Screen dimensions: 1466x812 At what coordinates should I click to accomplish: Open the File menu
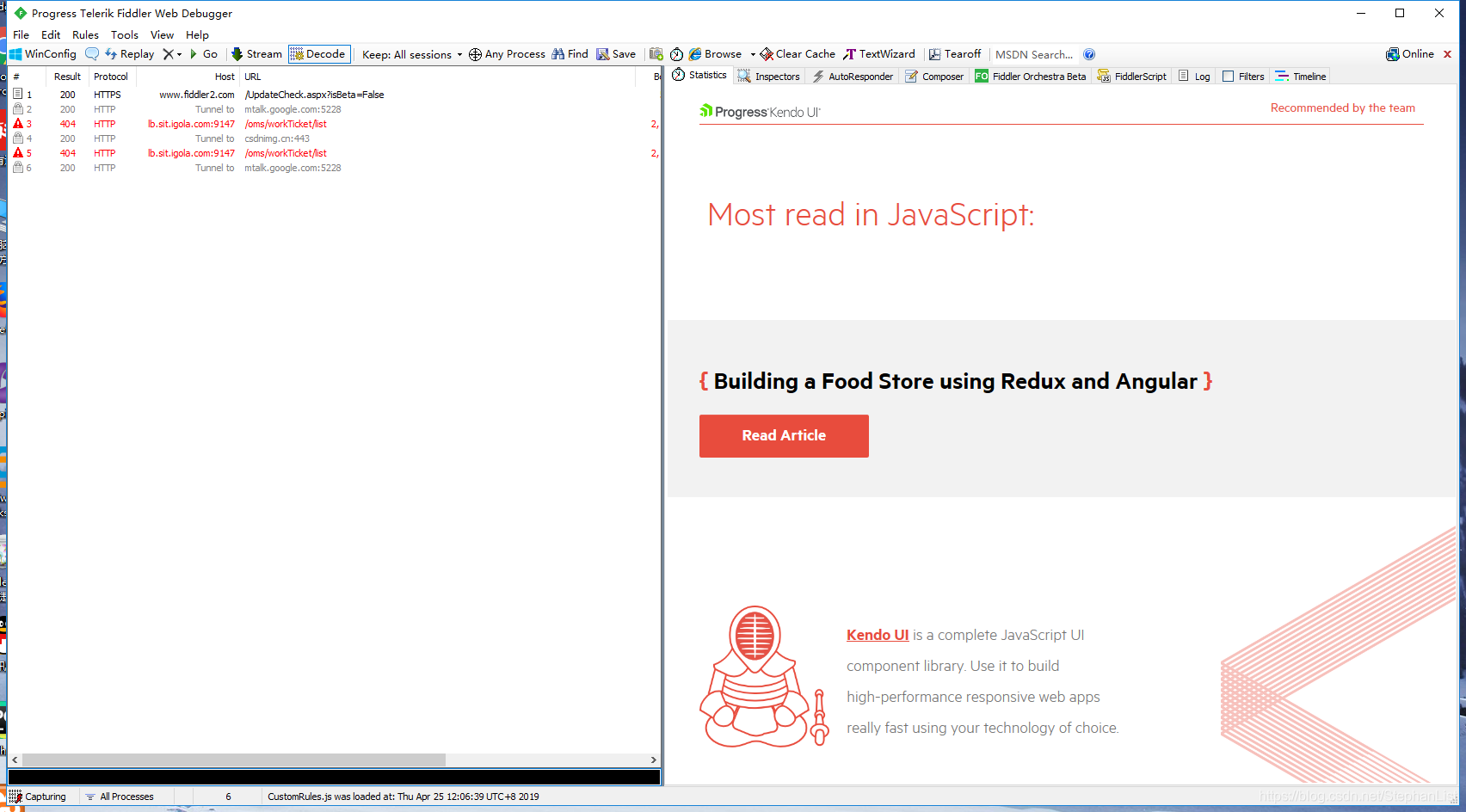[x=22, y=35]
